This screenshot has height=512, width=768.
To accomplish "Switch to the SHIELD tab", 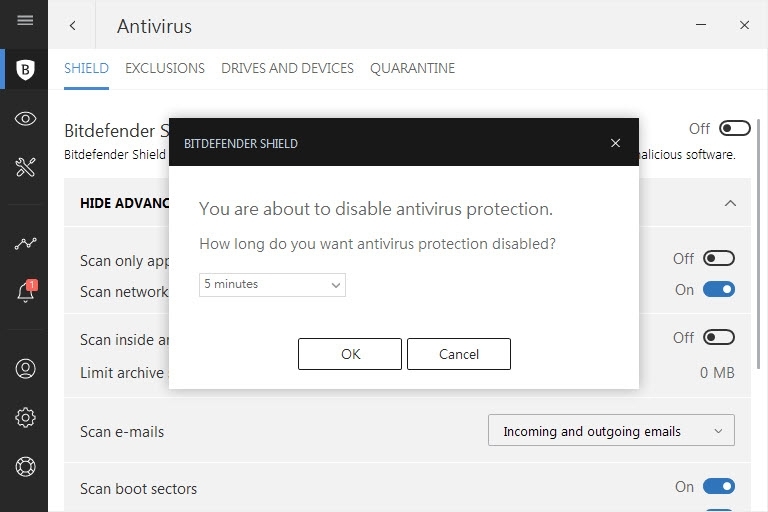I will [86, 68].
